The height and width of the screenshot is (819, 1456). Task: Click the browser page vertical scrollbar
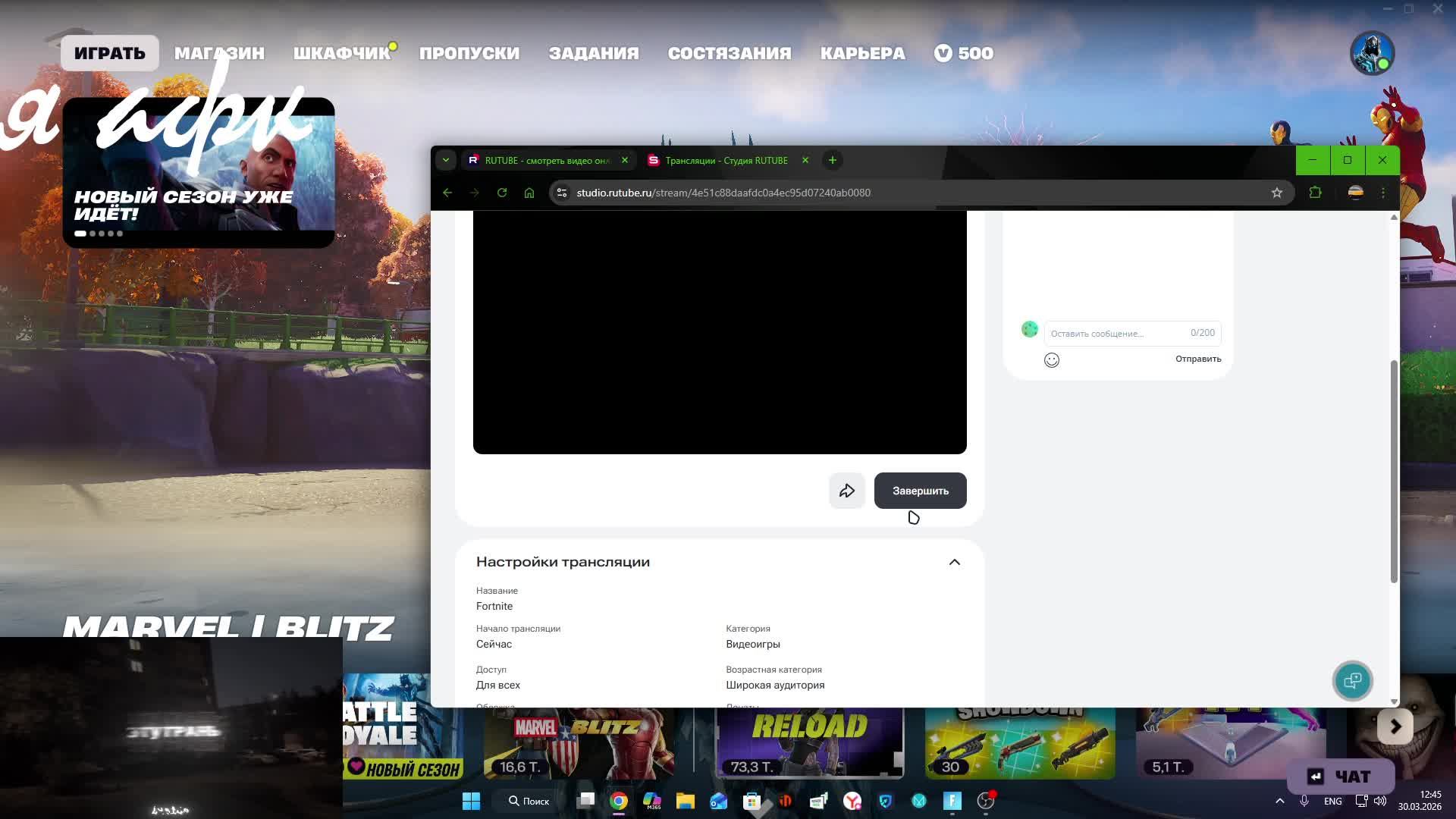pyautogui.click(x=1394, y=470)
